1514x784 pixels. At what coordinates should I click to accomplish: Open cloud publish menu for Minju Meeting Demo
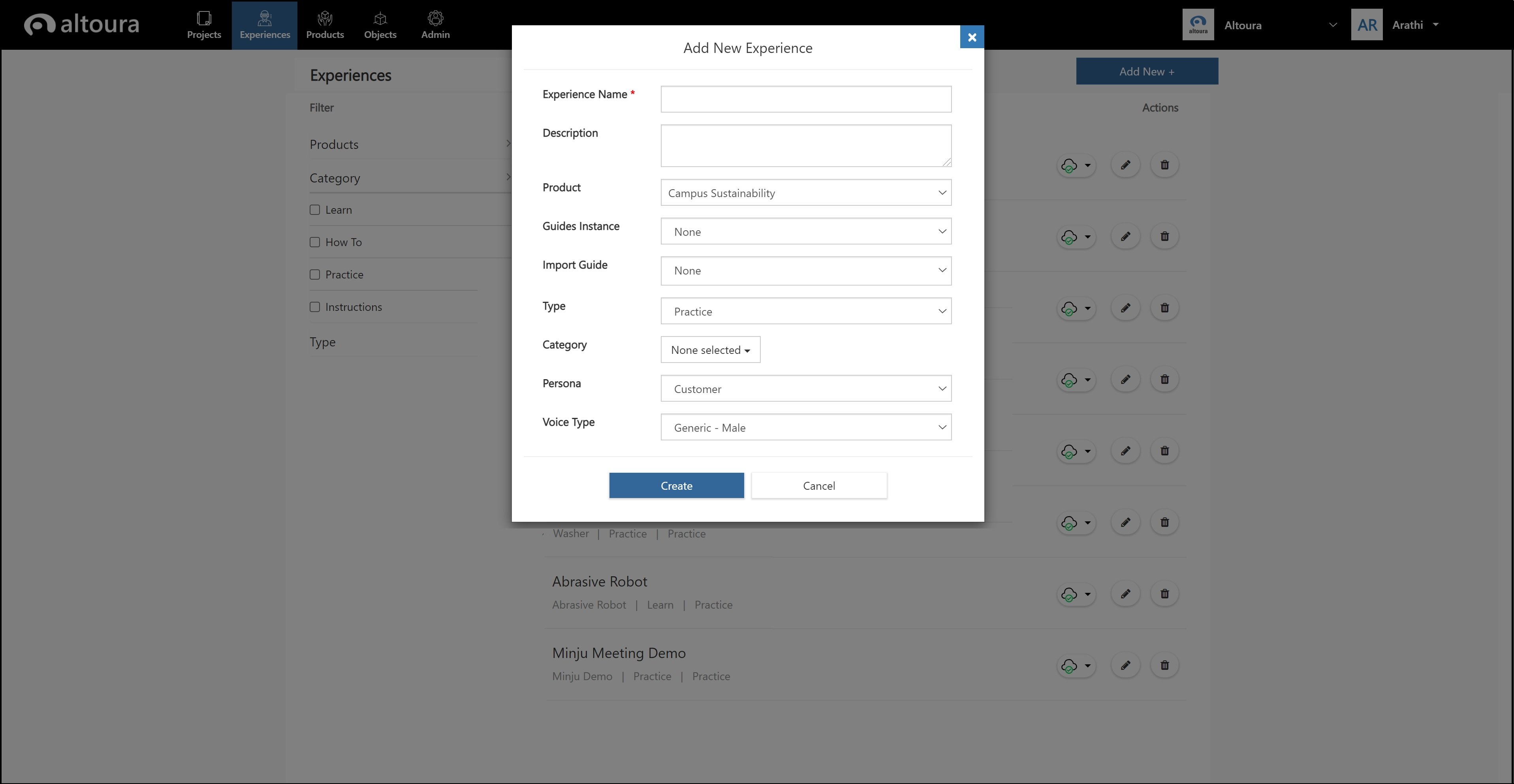click(x=1076, y=666)
